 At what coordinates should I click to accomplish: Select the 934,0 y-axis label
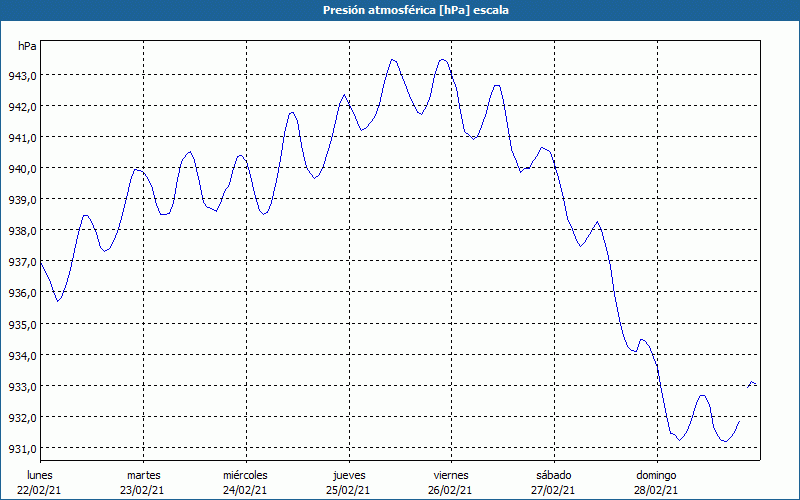22,356
